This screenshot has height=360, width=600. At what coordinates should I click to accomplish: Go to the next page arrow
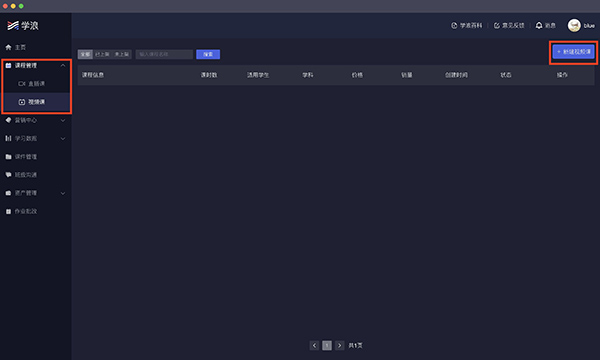pyautogui.click(x=339, y=345)
